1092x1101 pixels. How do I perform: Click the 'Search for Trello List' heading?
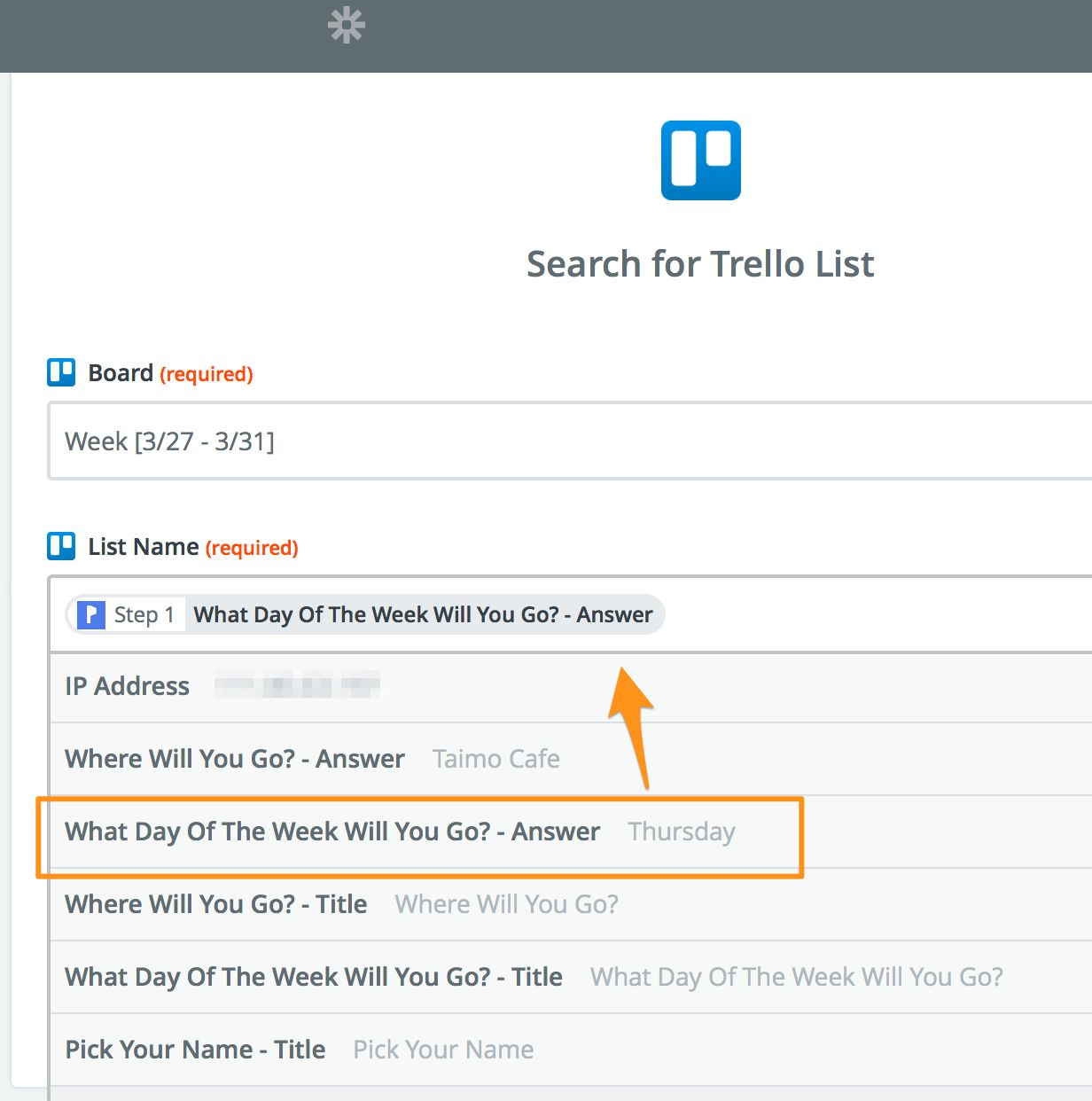[x=700, y=264]
